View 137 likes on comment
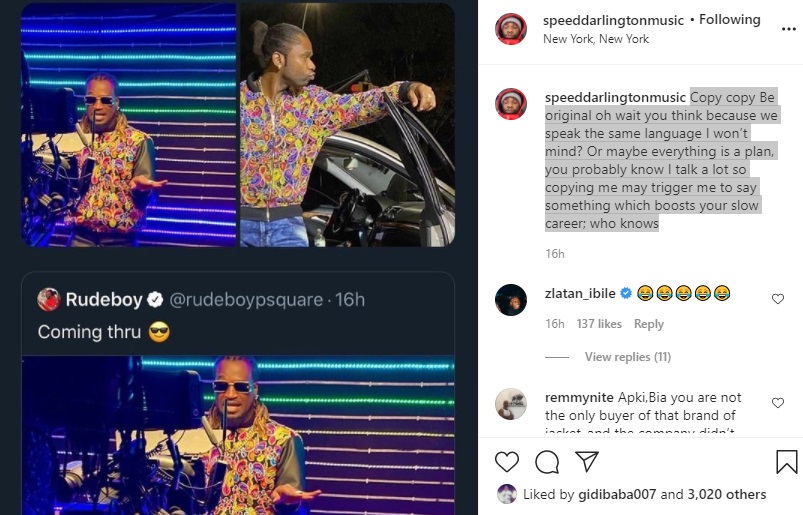The width and height of the screenshot is (803, 515). tap(599, 324)
